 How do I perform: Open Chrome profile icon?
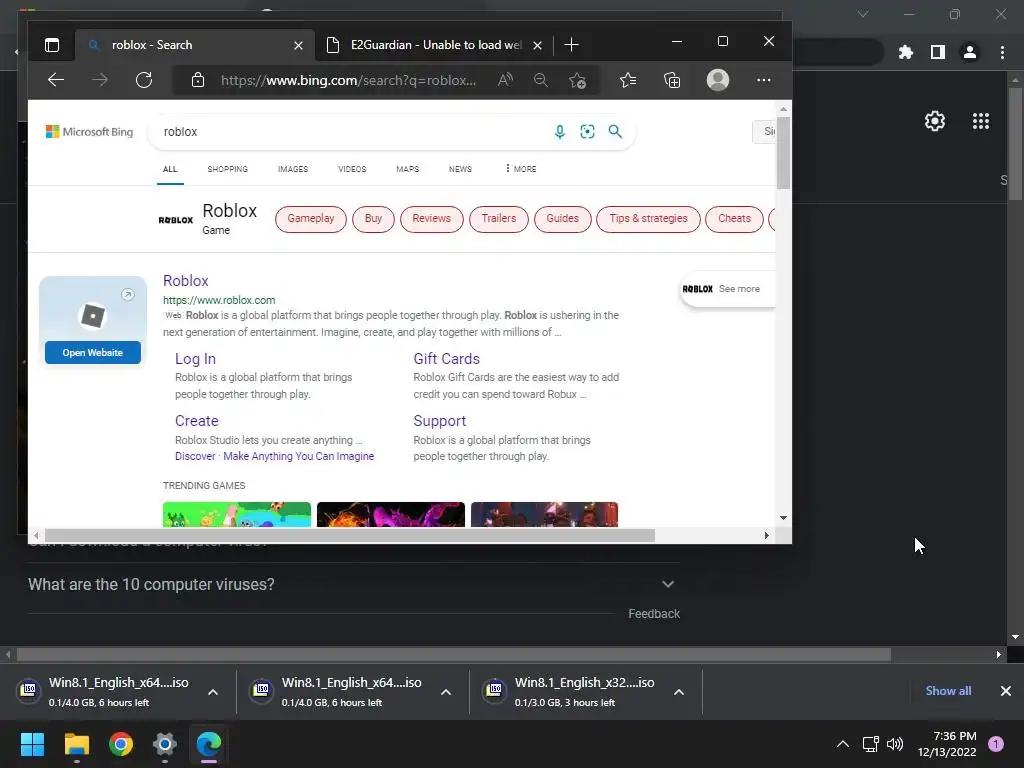[970, 52]
